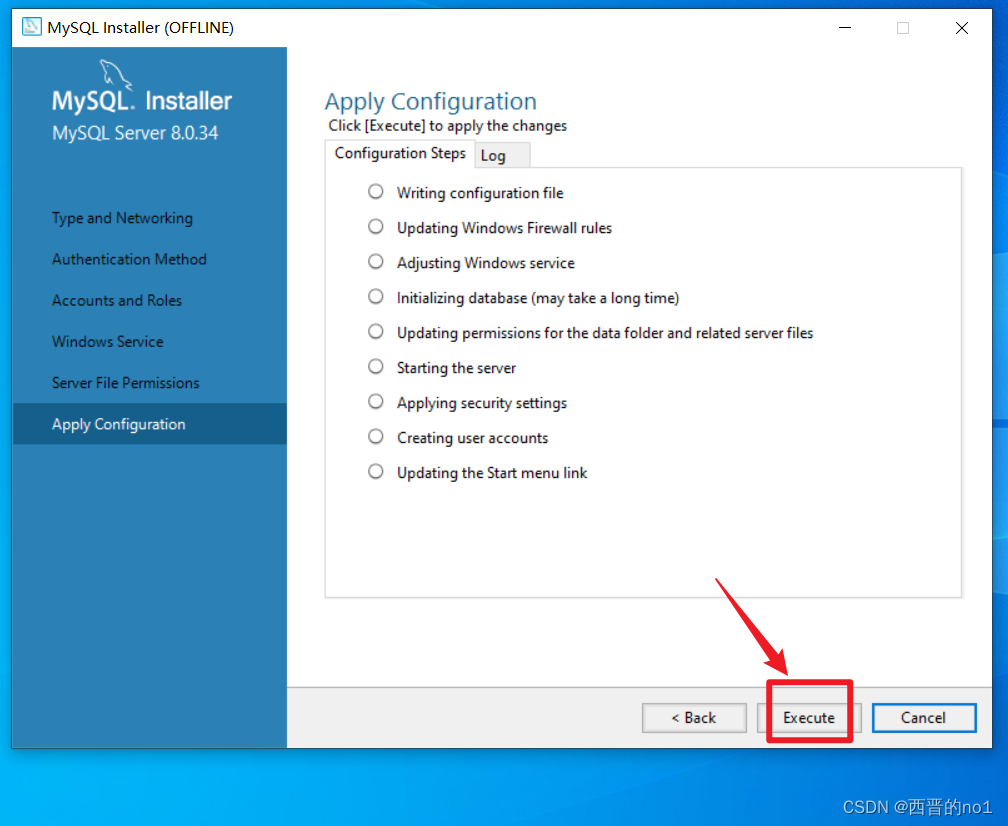This screenshot has width=1008, height=826.
Task: Click the MySQL Installer title bar icon
Action: click(32, 27)
